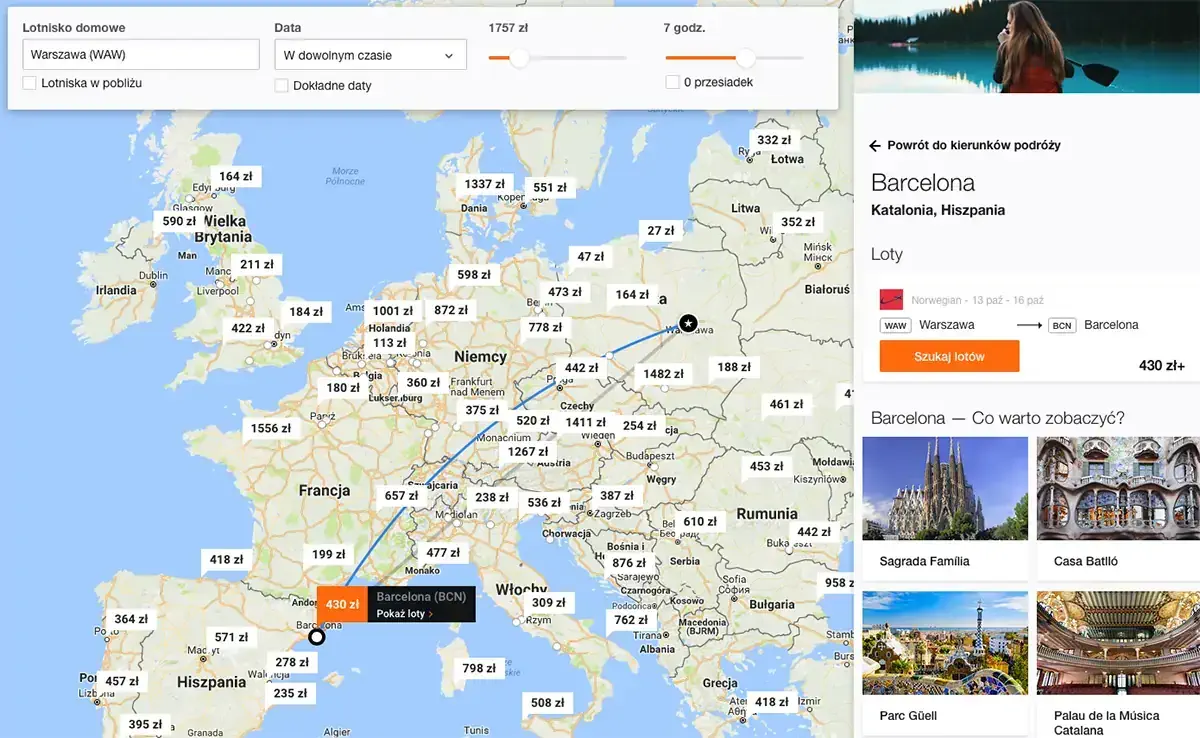Image resolution: width=1200 pixels, height=738 pixels.
Task: Select the 778 zł price label
Action: [x=546, y=328]
